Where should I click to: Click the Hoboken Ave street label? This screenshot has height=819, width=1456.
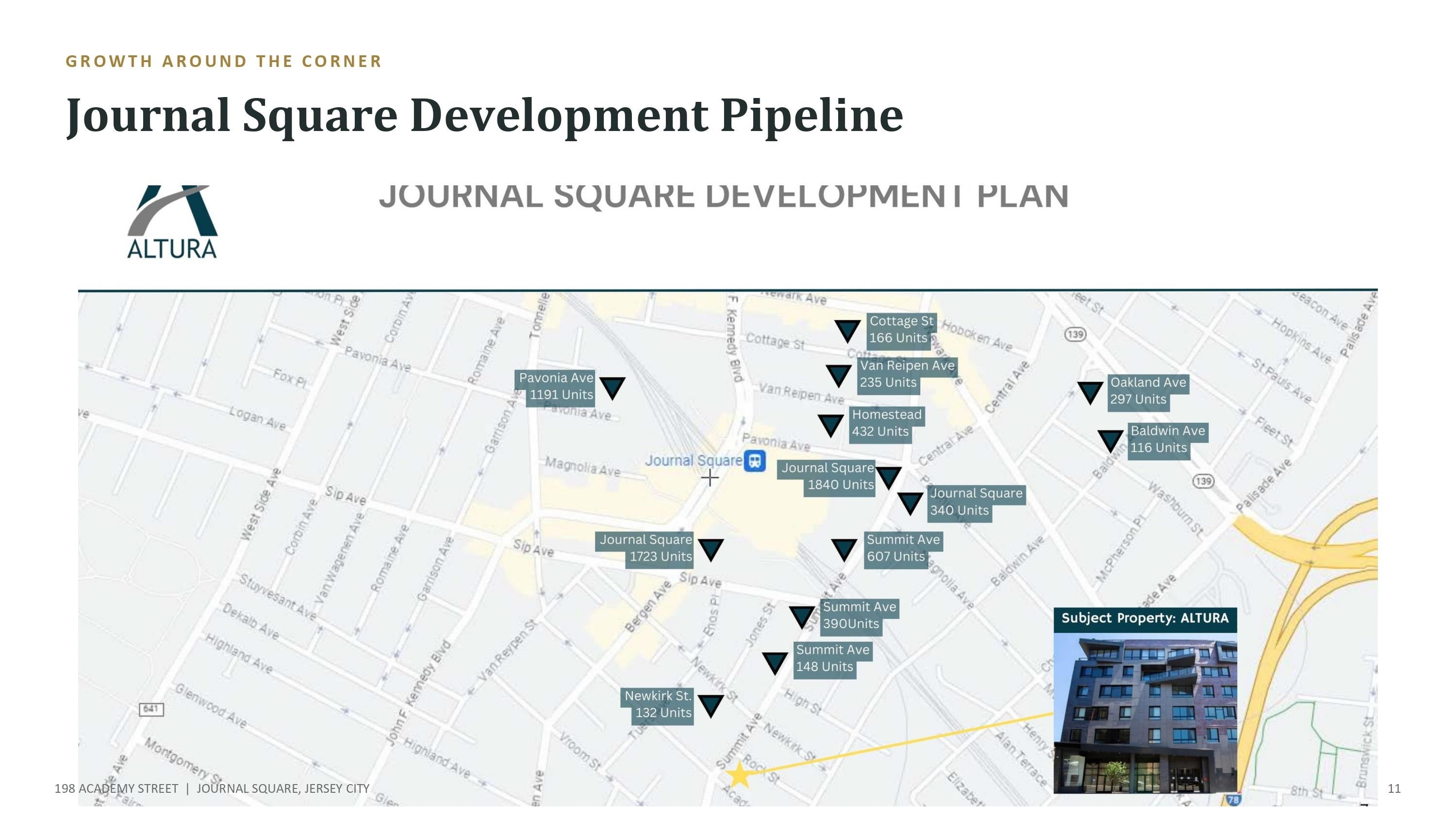(x=977, y=336)
